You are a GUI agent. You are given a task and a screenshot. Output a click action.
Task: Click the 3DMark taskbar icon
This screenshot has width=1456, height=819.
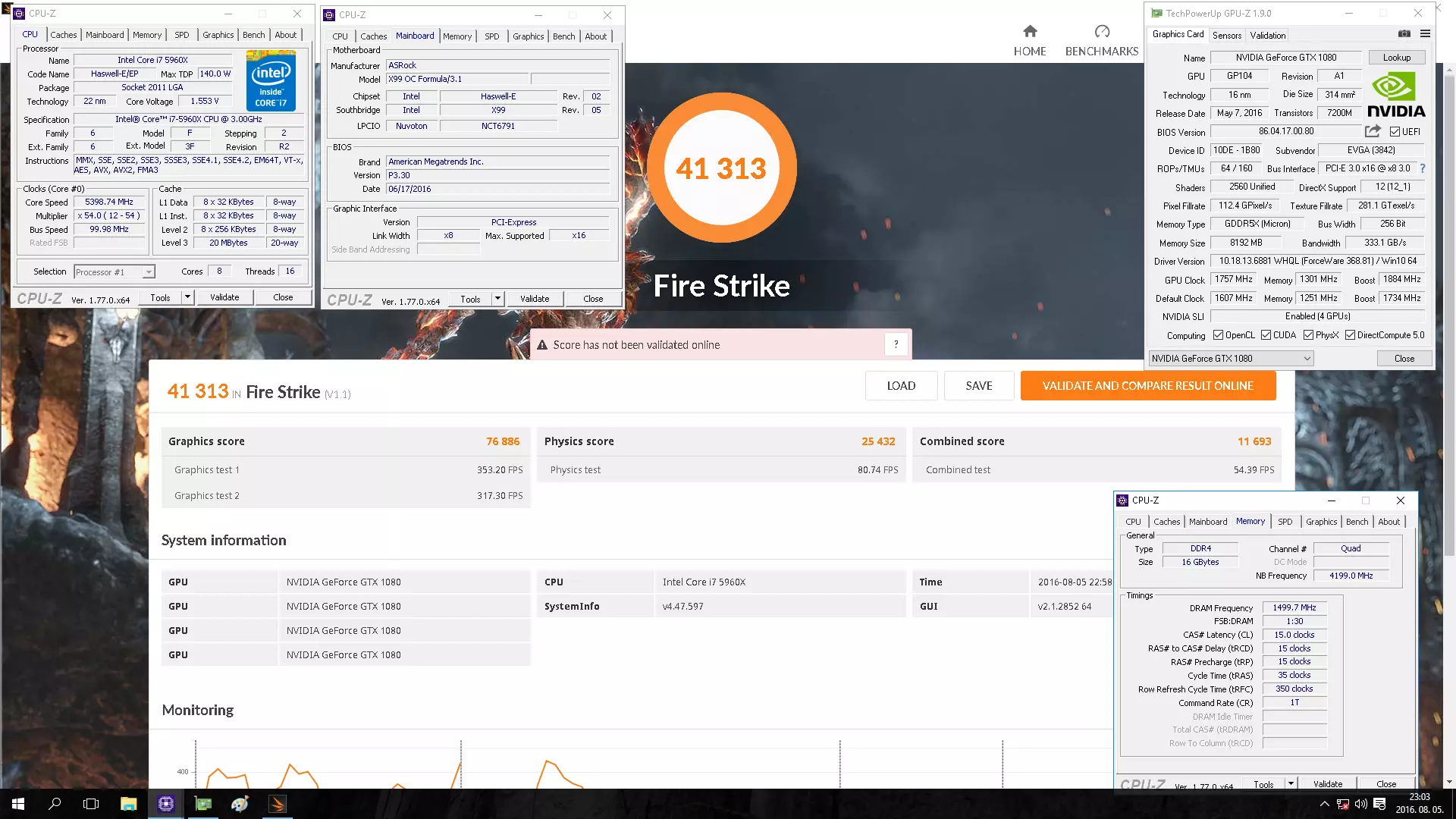(x=278, y=804)
